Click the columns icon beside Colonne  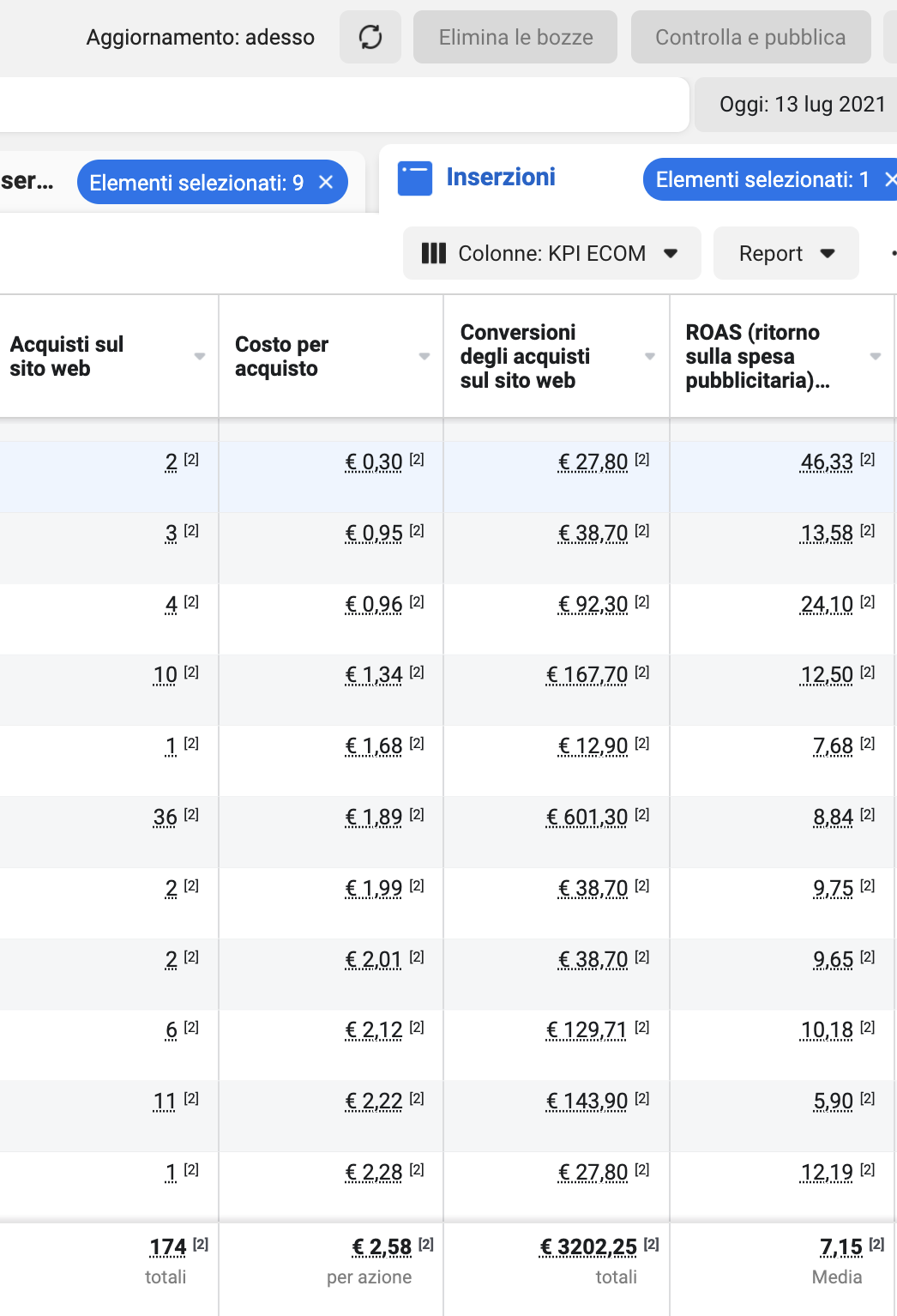point(434,253)
